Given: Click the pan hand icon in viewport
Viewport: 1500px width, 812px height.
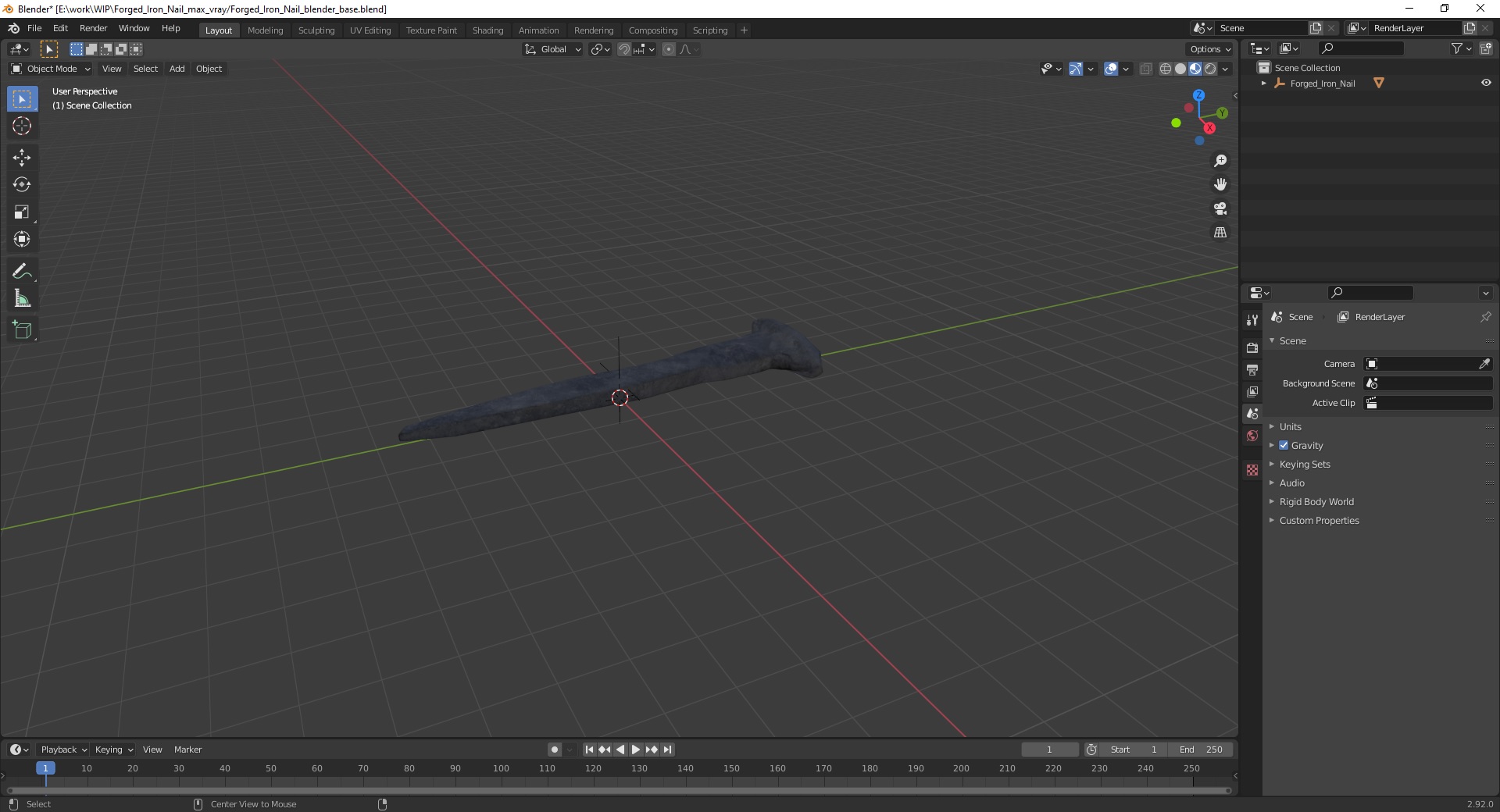Looking at the screenshot, I should click(x=1220, y=185).
